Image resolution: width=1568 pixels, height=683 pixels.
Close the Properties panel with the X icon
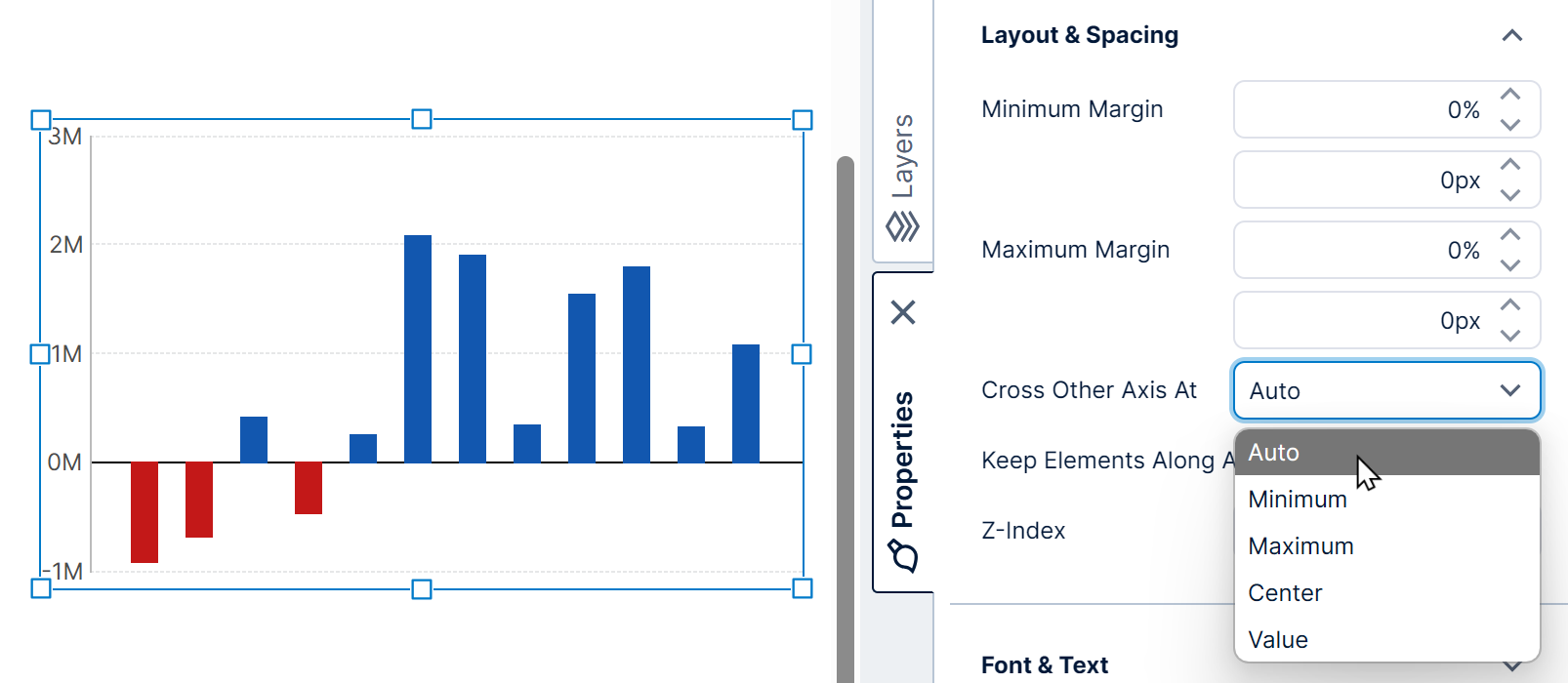click(903, 313)
